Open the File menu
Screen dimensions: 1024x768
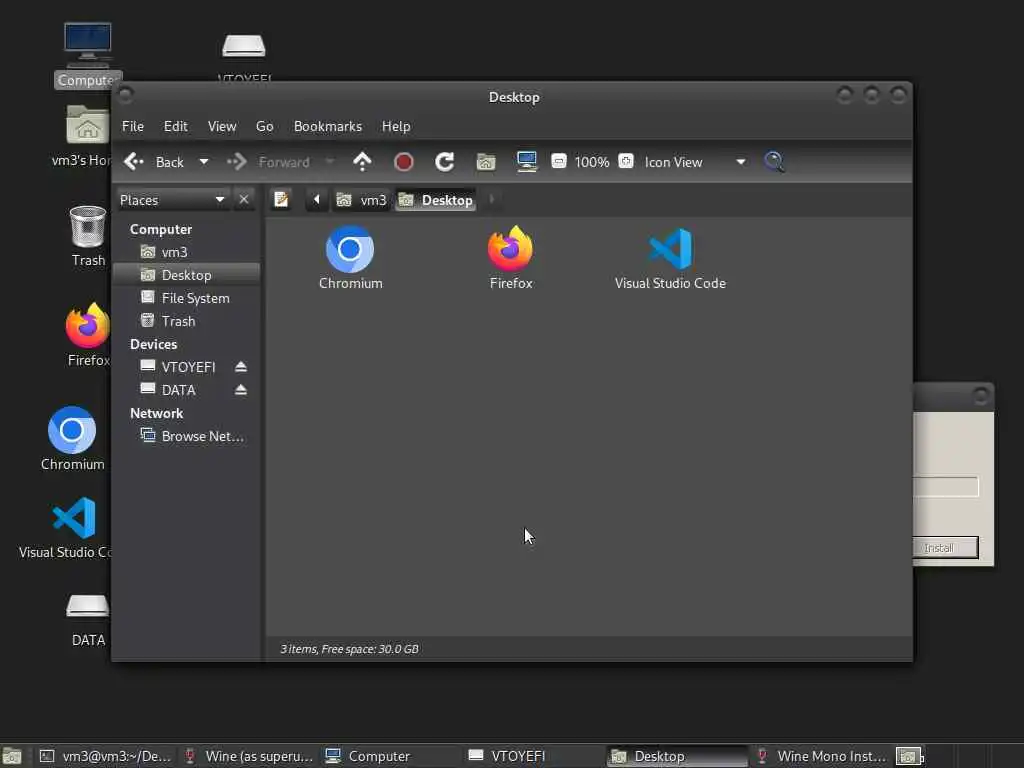[133, 126]
